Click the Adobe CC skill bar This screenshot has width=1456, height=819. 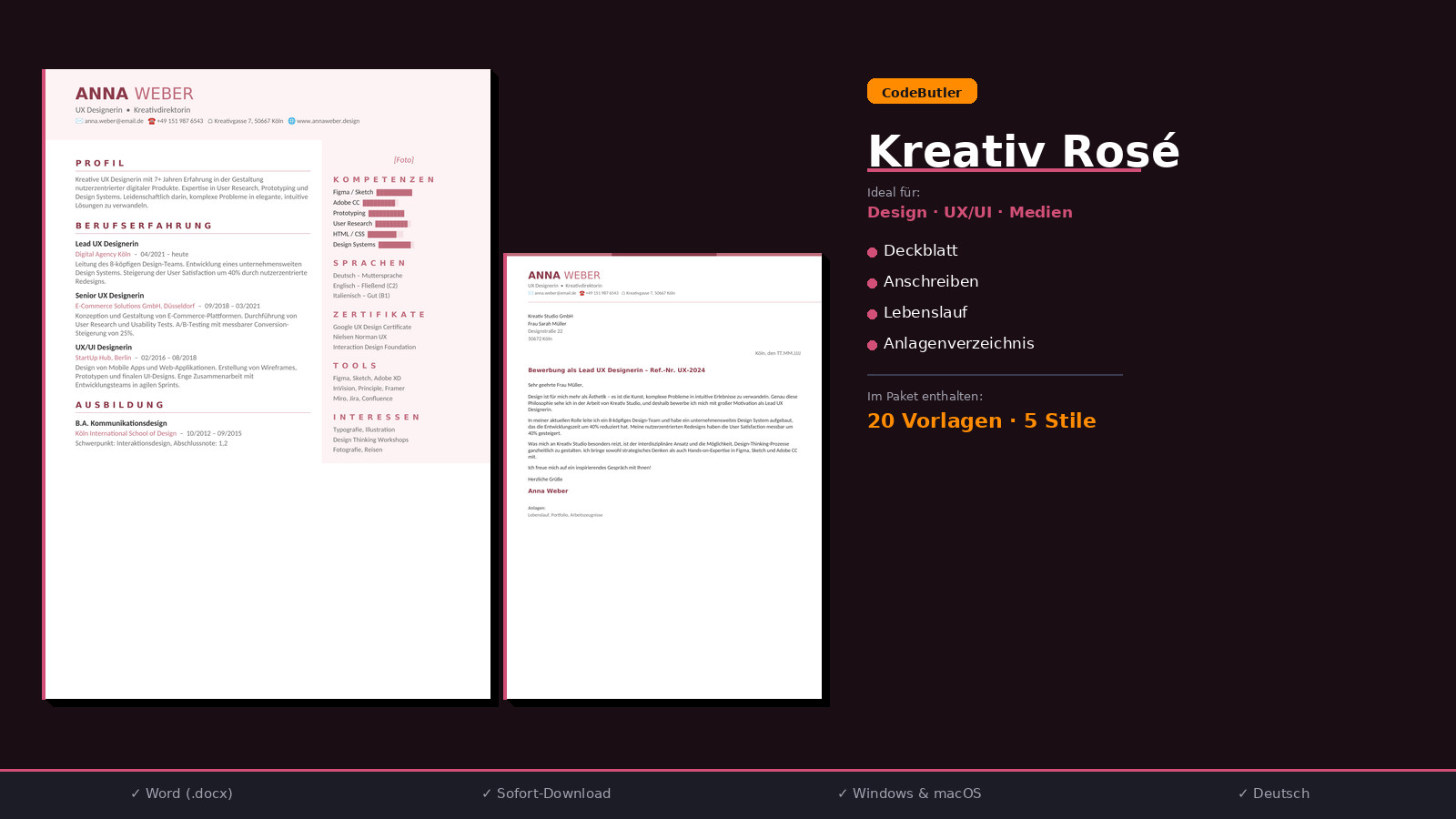pyautogui.click(x=380, y=203)
